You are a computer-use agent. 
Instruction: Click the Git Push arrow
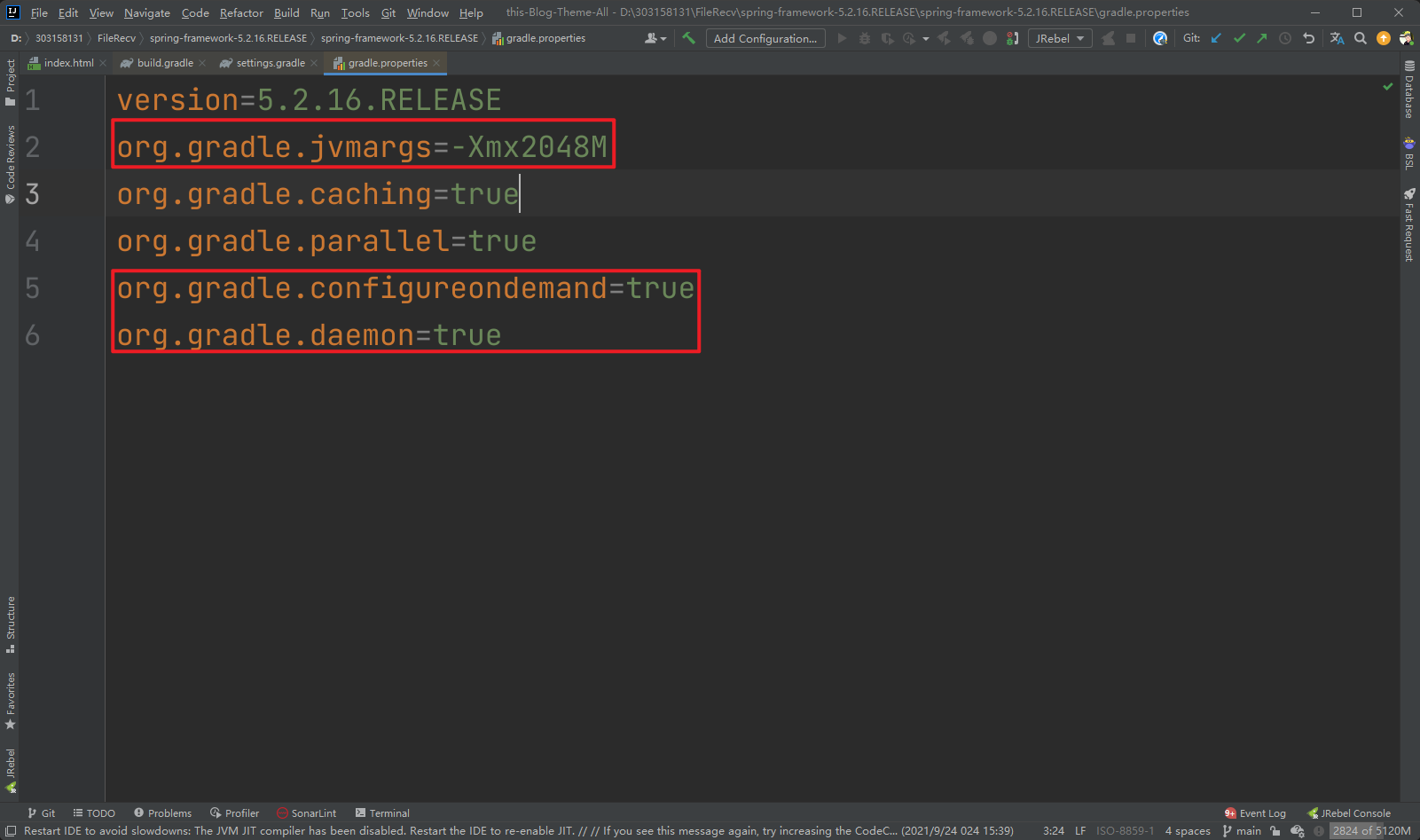(1262, 38)
